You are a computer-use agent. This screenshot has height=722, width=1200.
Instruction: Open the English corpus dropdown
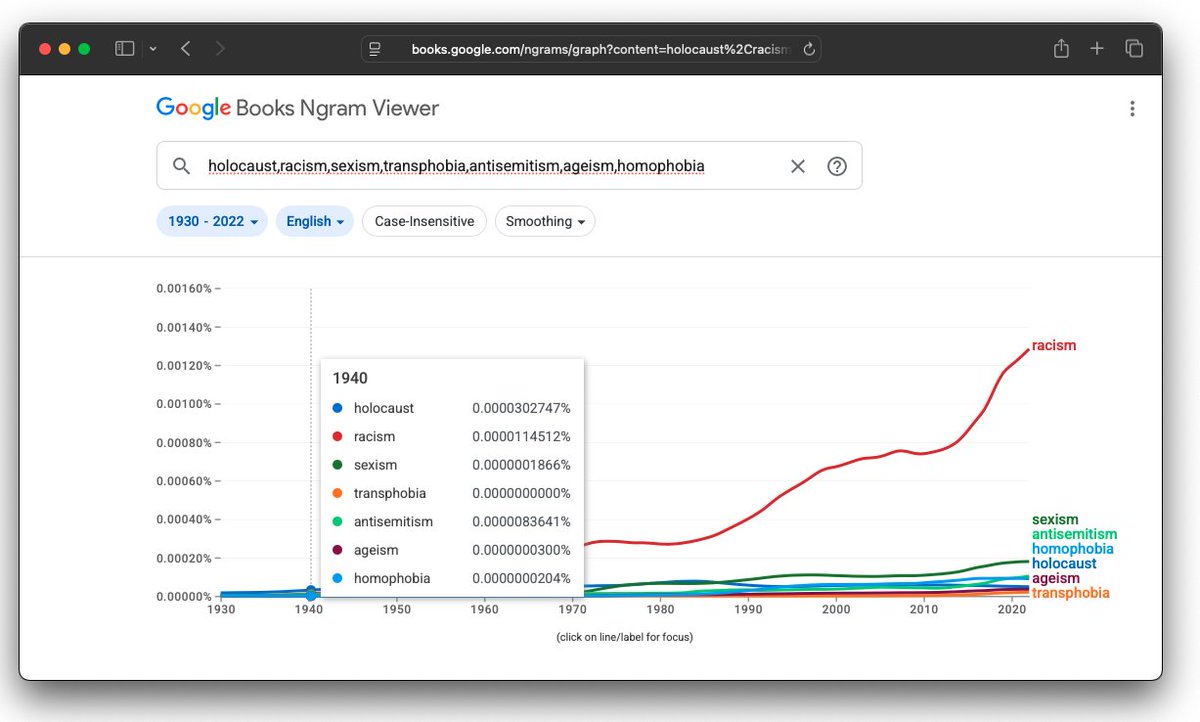[x=315, y=221]
